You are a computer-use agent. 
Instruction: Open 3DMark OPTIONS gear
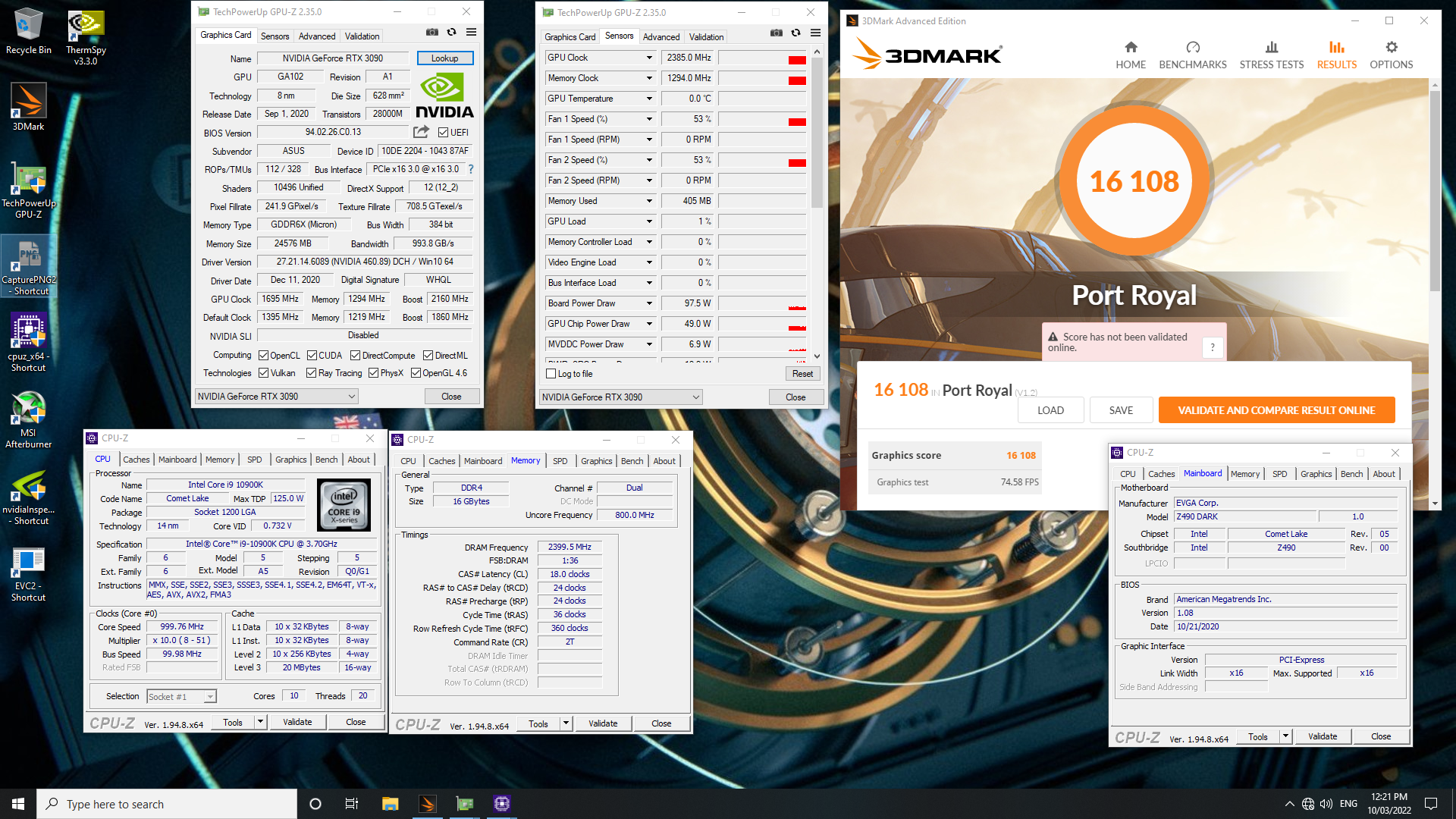[x=1391, y=55]
